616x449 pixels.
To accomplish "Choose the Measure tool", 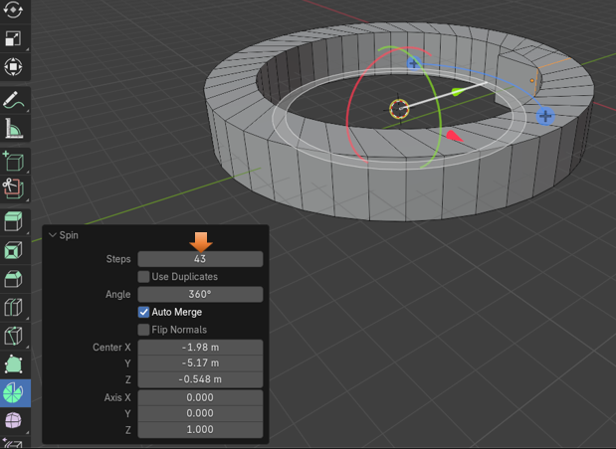I will click(x=16, y=129).
